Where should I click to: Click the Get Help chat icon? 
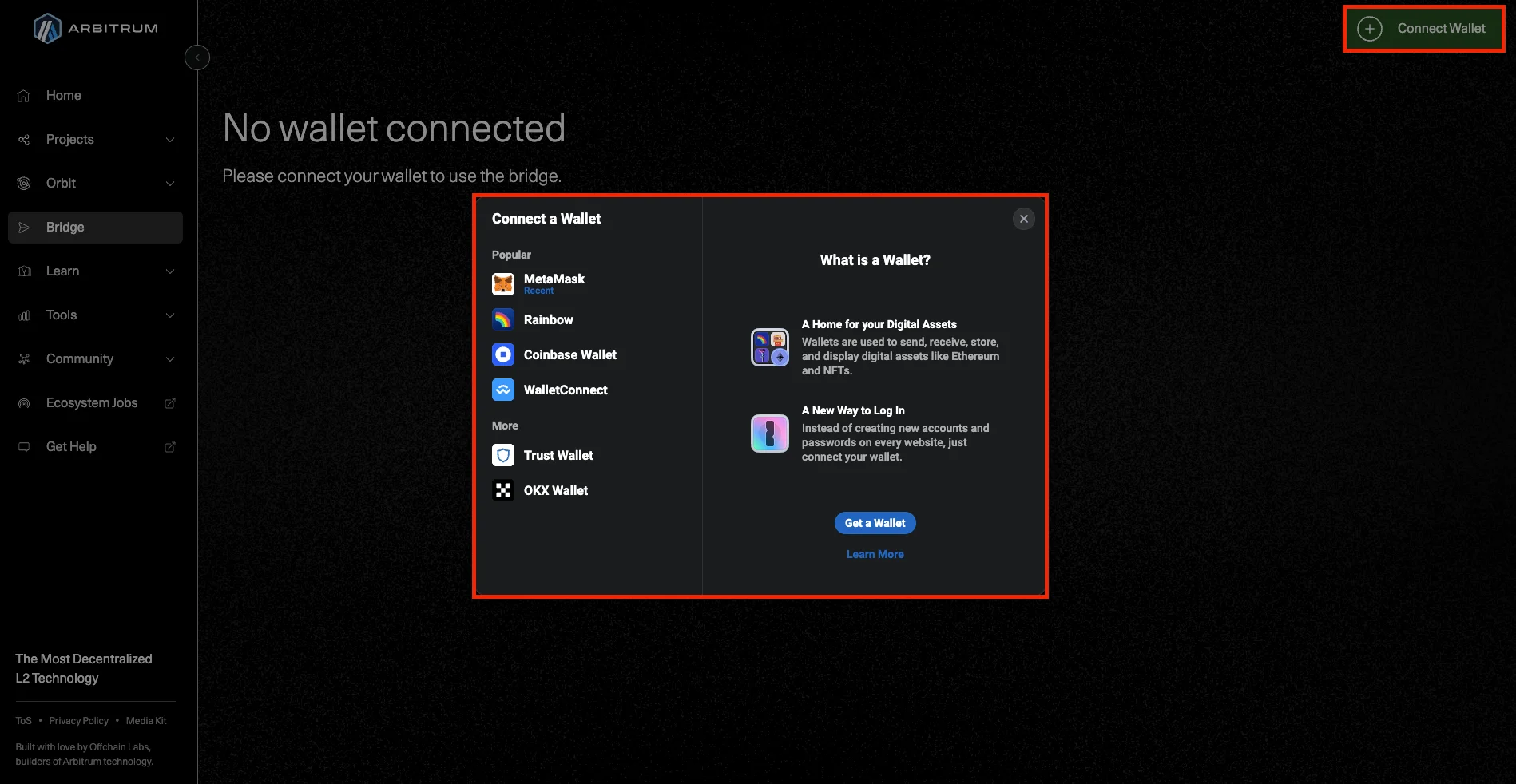point(24,447)
